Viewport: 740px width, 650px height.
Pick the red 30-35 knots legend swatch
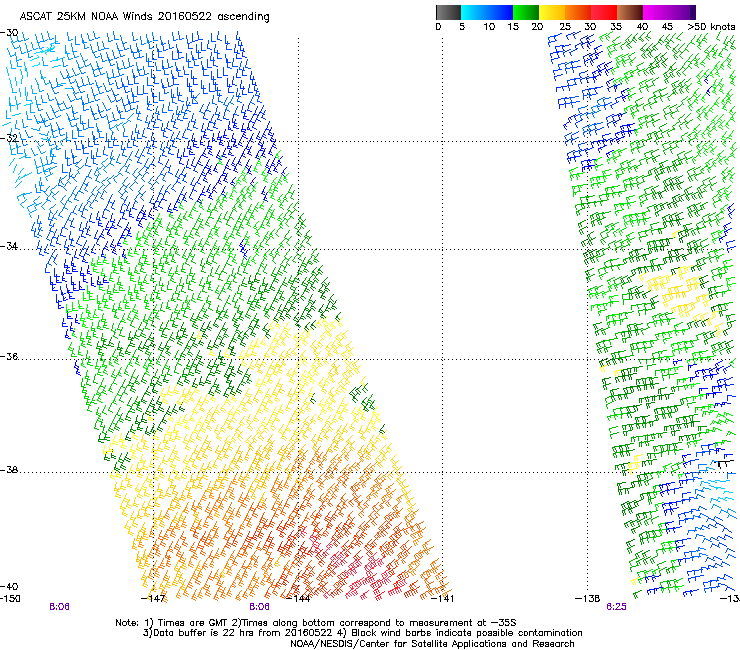[x=604, y=12]
